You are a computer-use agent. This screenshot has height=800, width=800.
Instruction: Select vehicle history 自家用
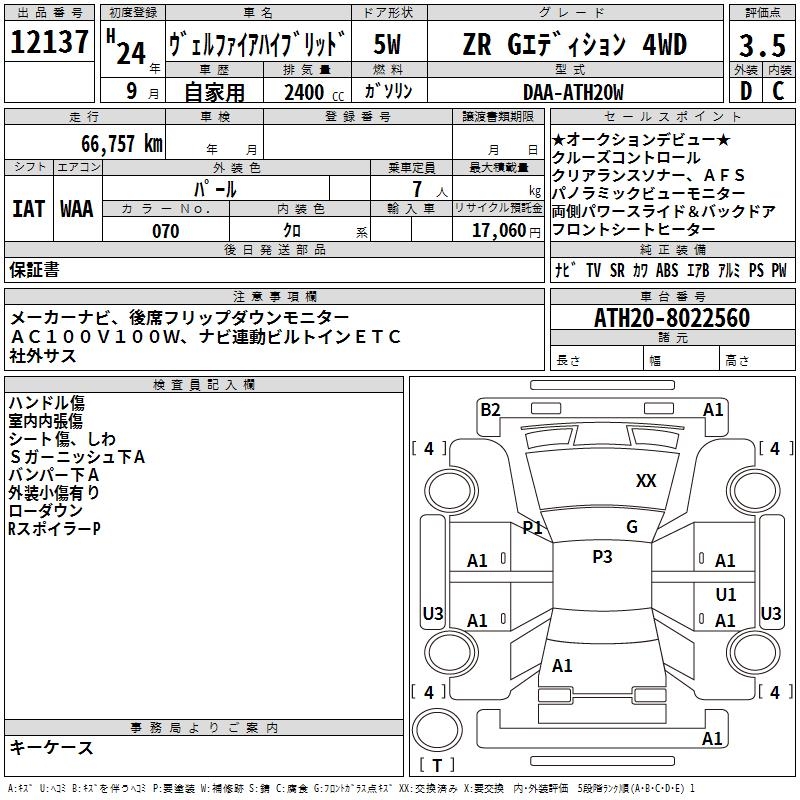pos(214,92)
